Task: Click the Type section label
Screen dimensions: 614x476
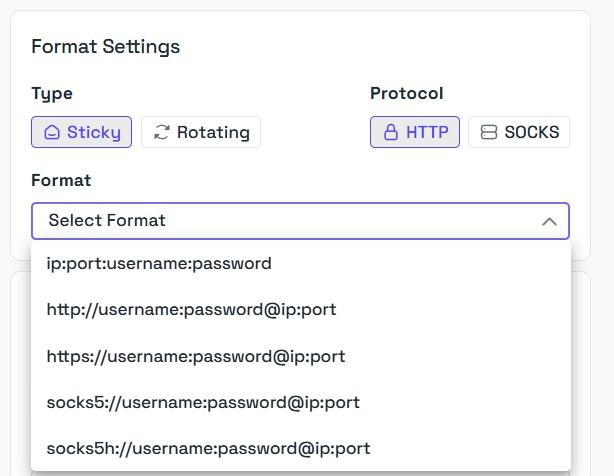Action: [x=52, y=94]
